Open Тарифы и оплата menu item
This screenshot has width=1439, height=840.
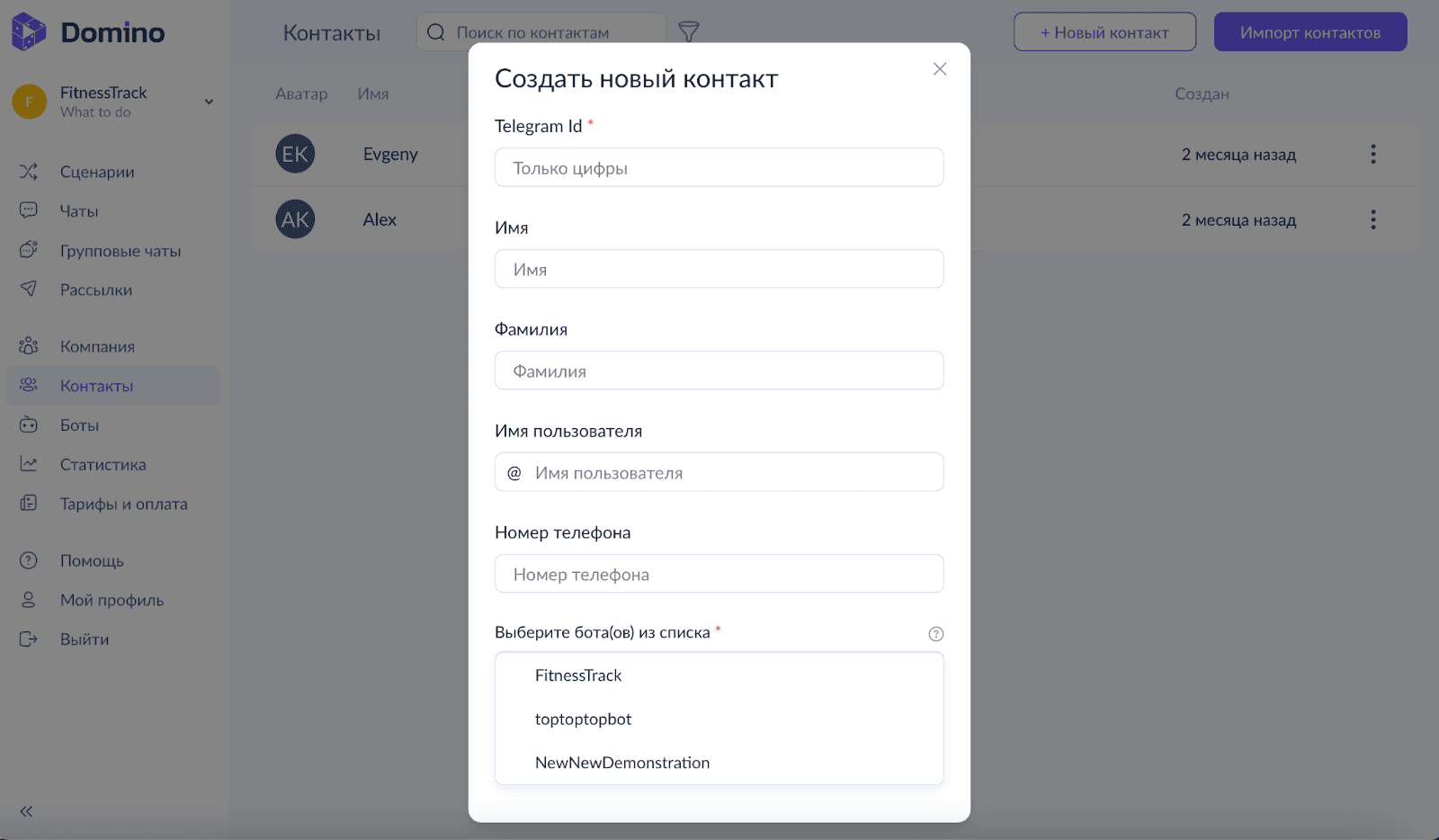coord(124,504)
